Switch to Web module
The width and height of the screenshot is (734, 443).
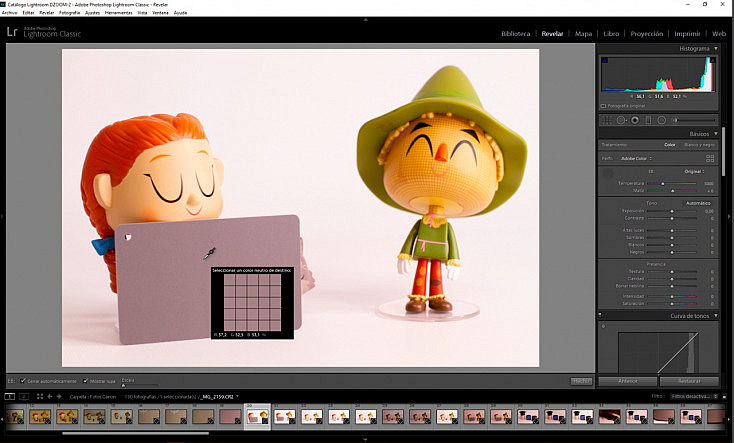[x=719, y=34]
